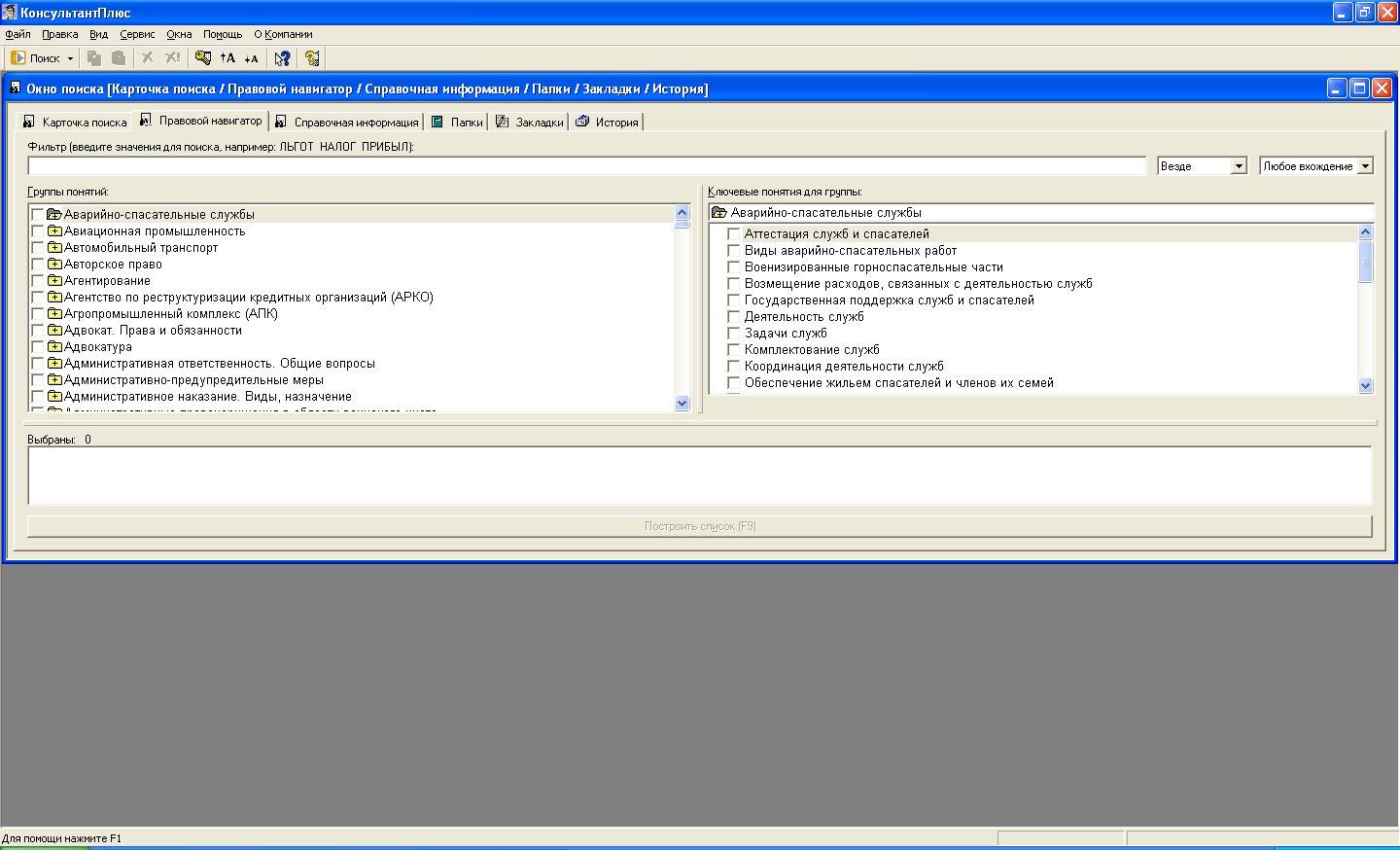The width and height of the screenshot is (1400, 850).
Task: Check Государственная поддержка служб и спасателей
Action: (x=734, y=301)
